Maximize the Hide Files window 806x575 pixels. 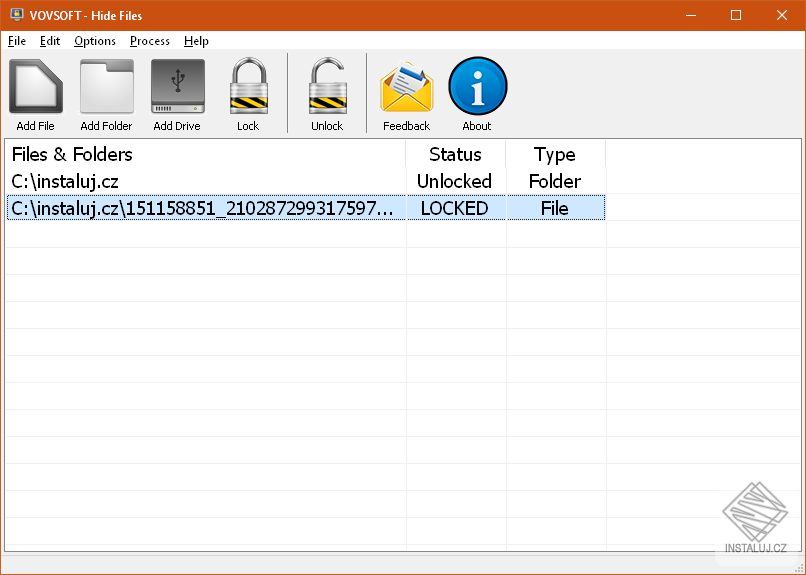[736, 15]
